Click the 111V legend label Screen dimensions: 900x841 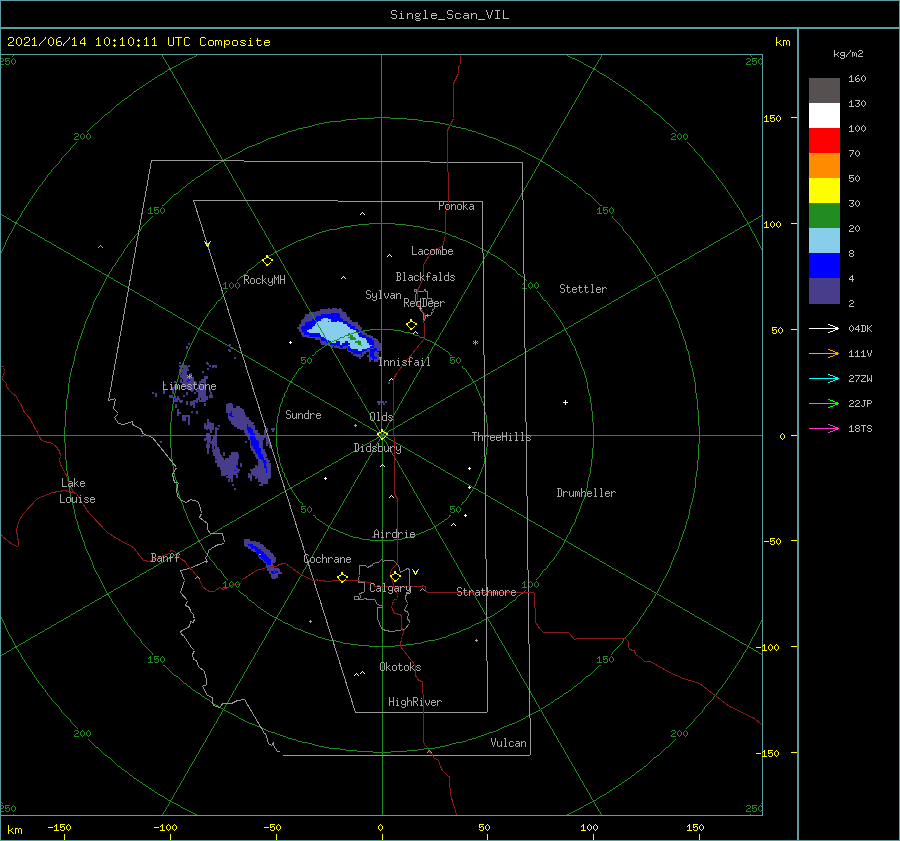860,354
